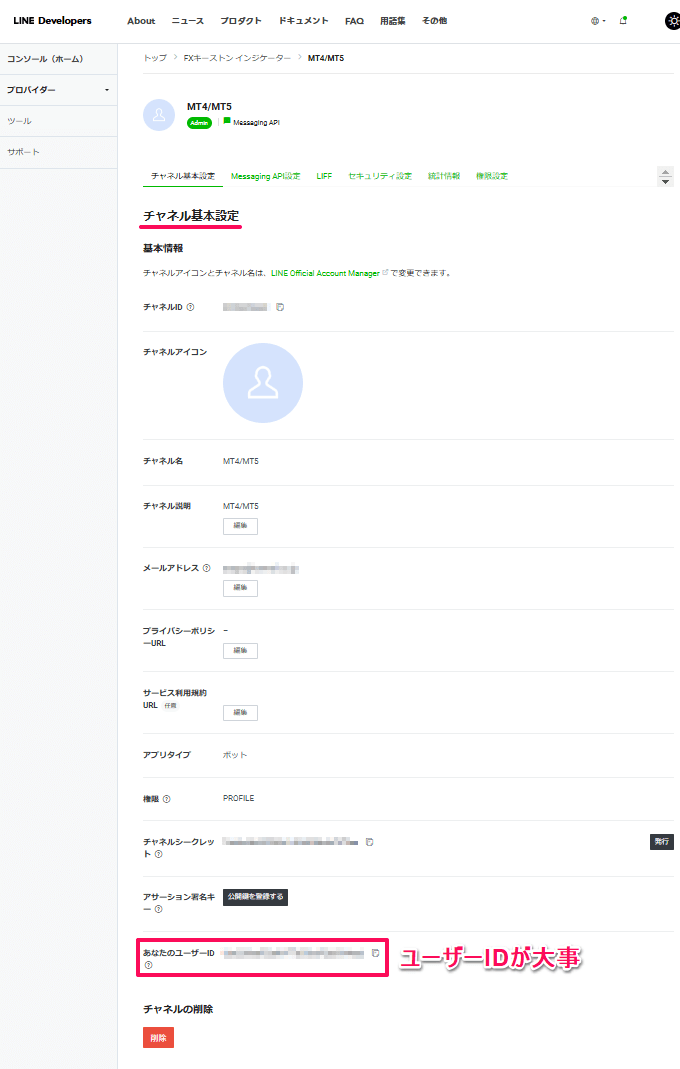This screenshot has width=680, height=1069.
Task: Show help for 権限
Action: 166,799
